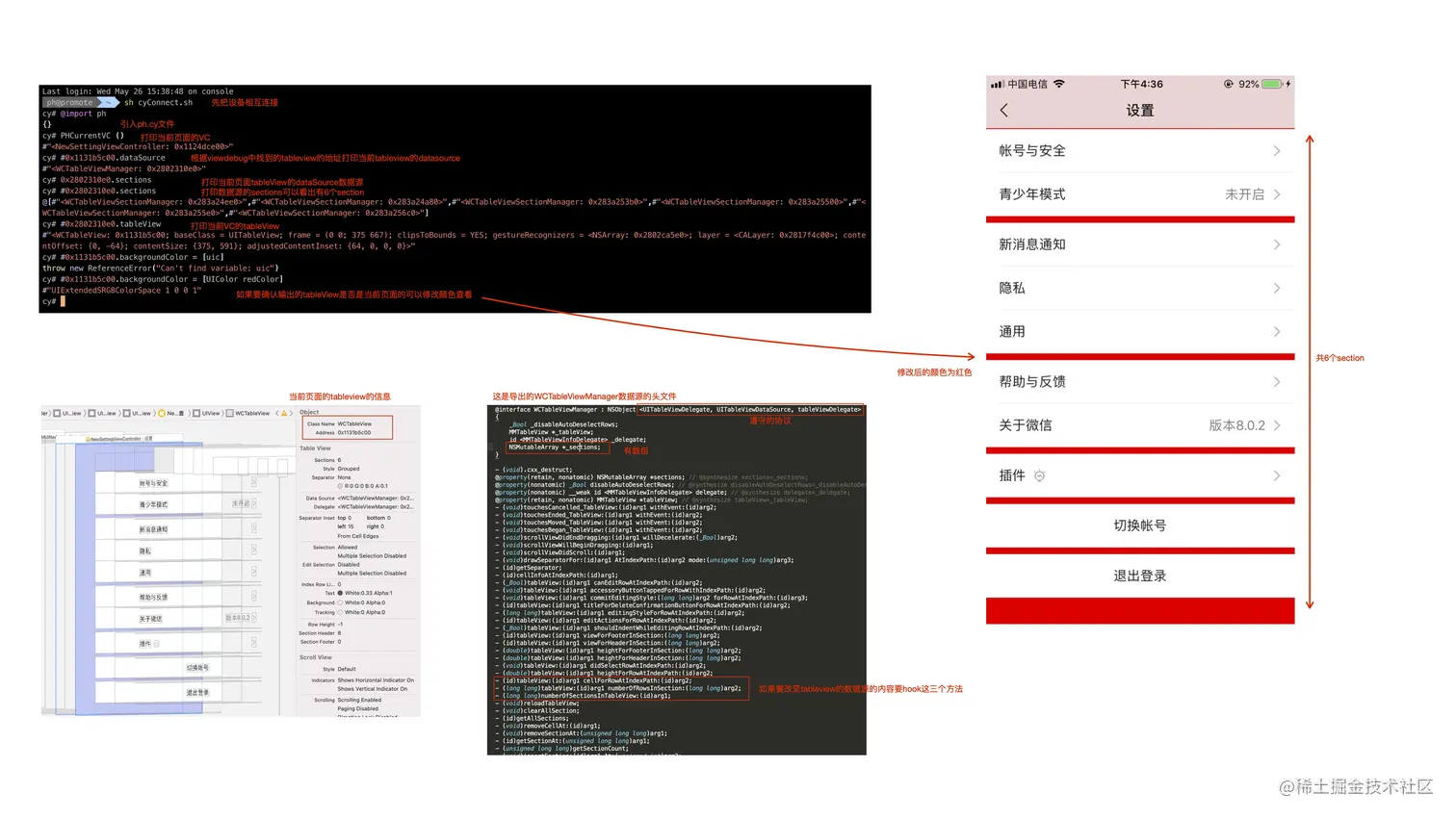Click the Separator color swatch in the Object inspector
1456x819 pixels.
(x=340, y=485)
